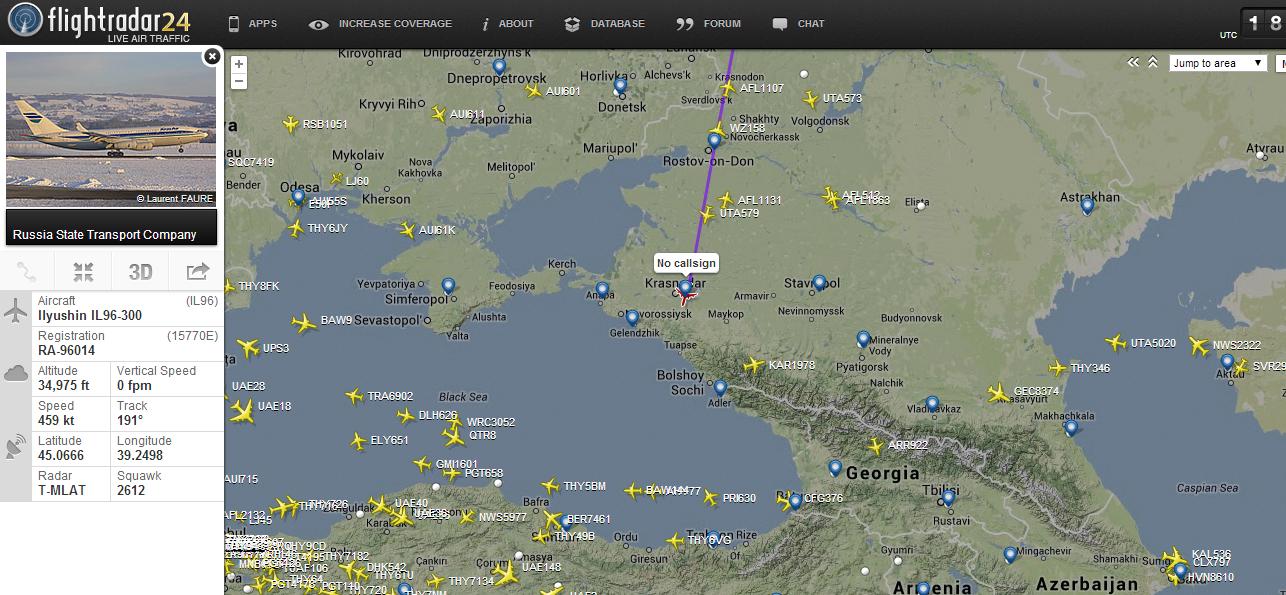Click the center-on-aircraft arrows icon
The image size is (1286, 595).
(83, 271)
